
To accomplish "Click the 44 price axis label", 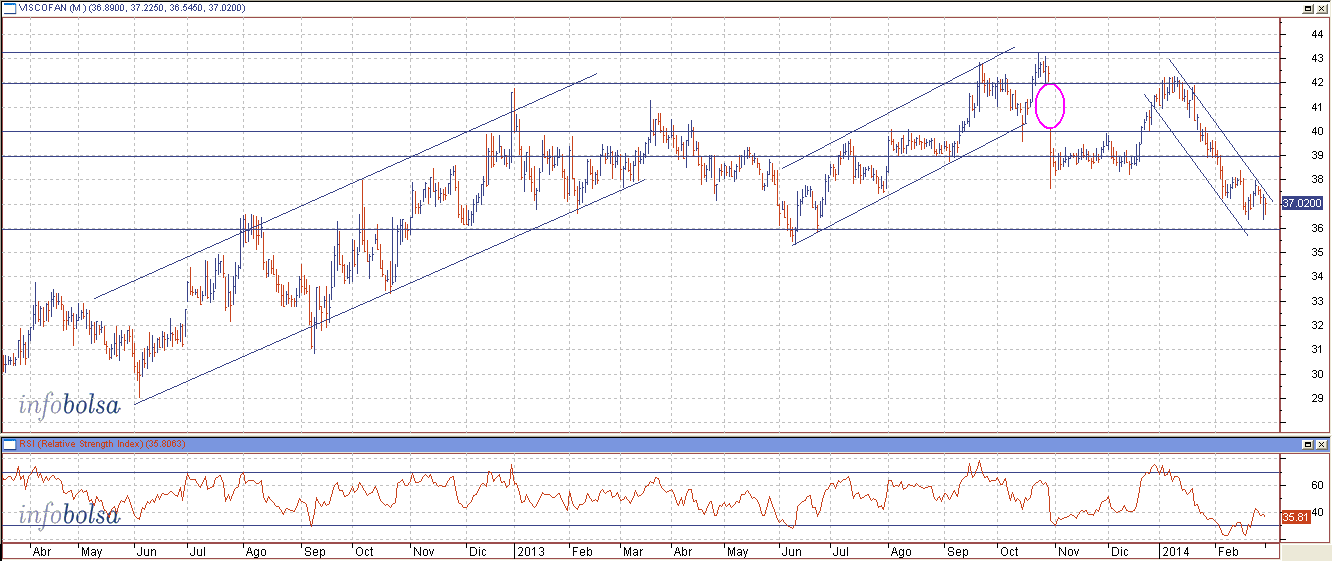I will (x=1317, y=35).
